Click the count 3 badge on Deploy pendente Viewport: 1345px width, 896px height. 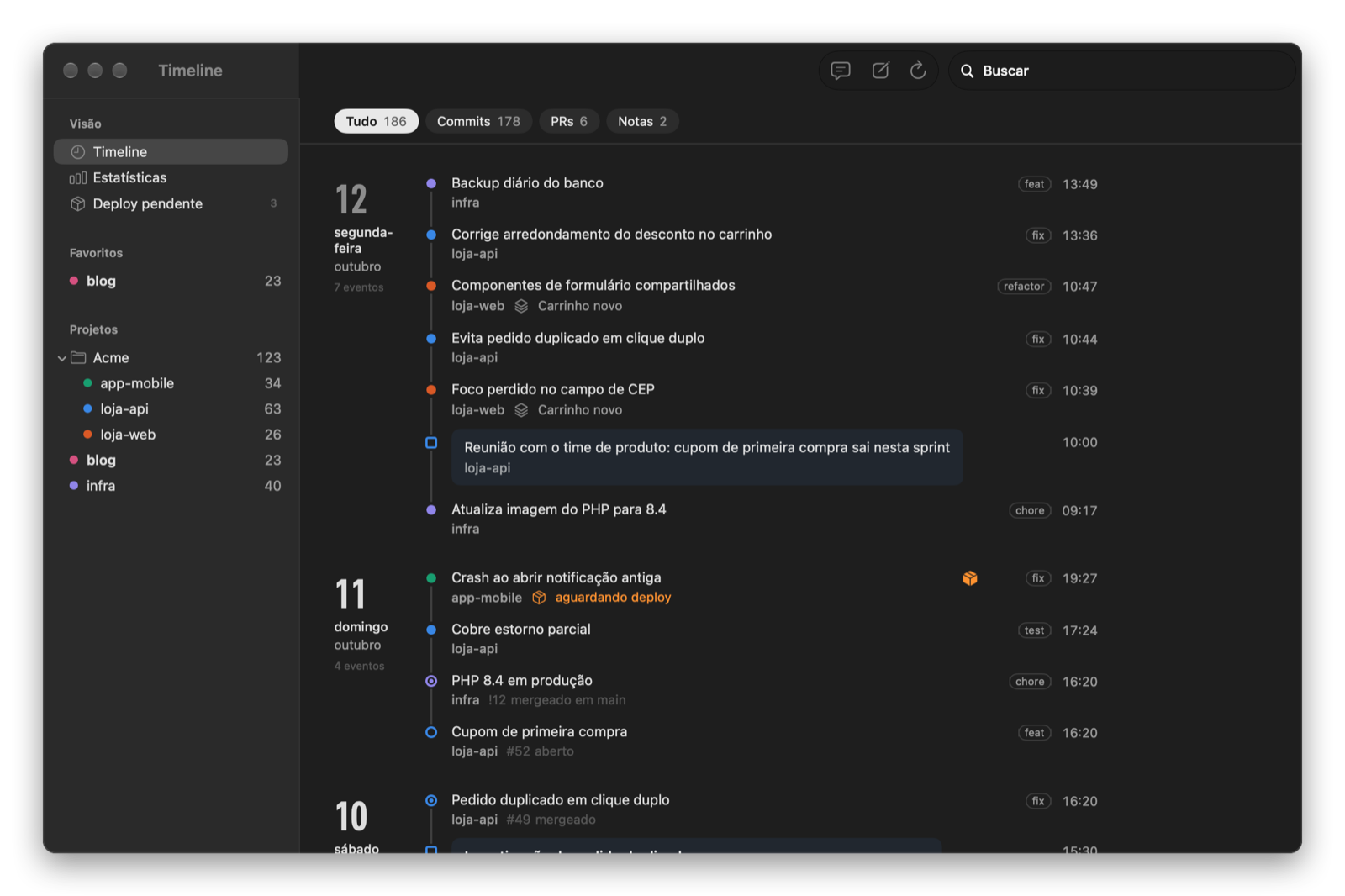pos(273,203)
